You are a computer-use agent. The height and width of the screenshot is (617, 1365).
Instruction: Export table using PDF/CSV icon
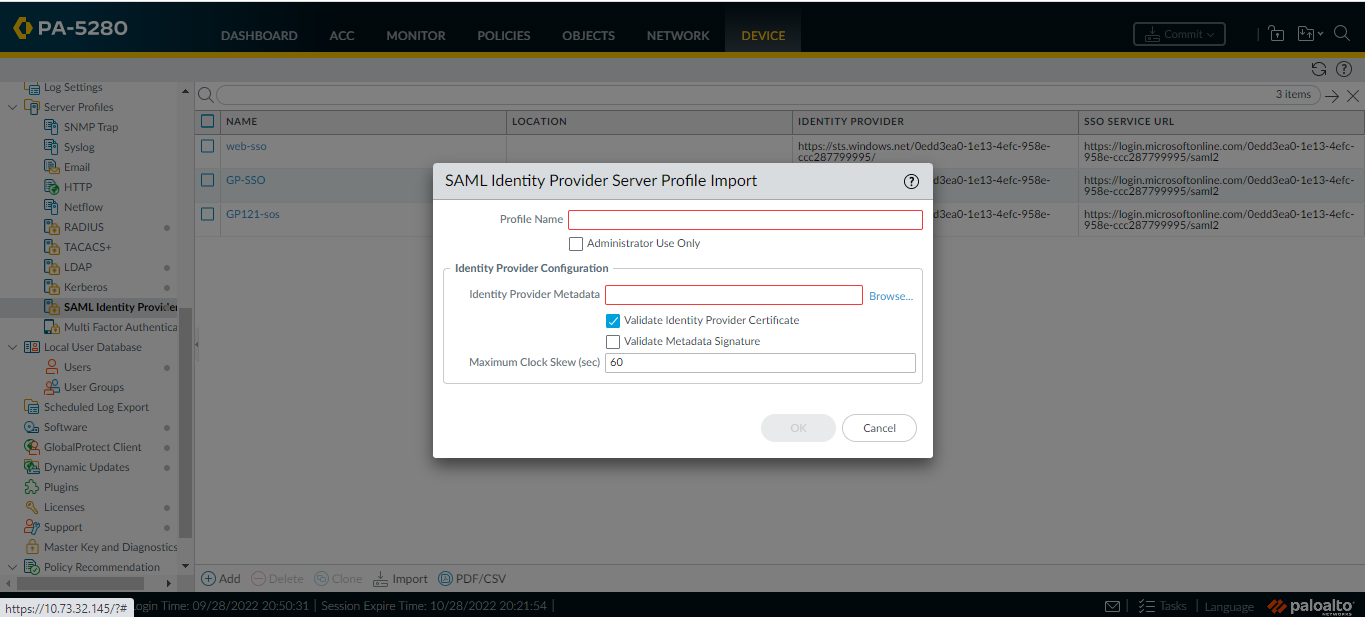446,579
